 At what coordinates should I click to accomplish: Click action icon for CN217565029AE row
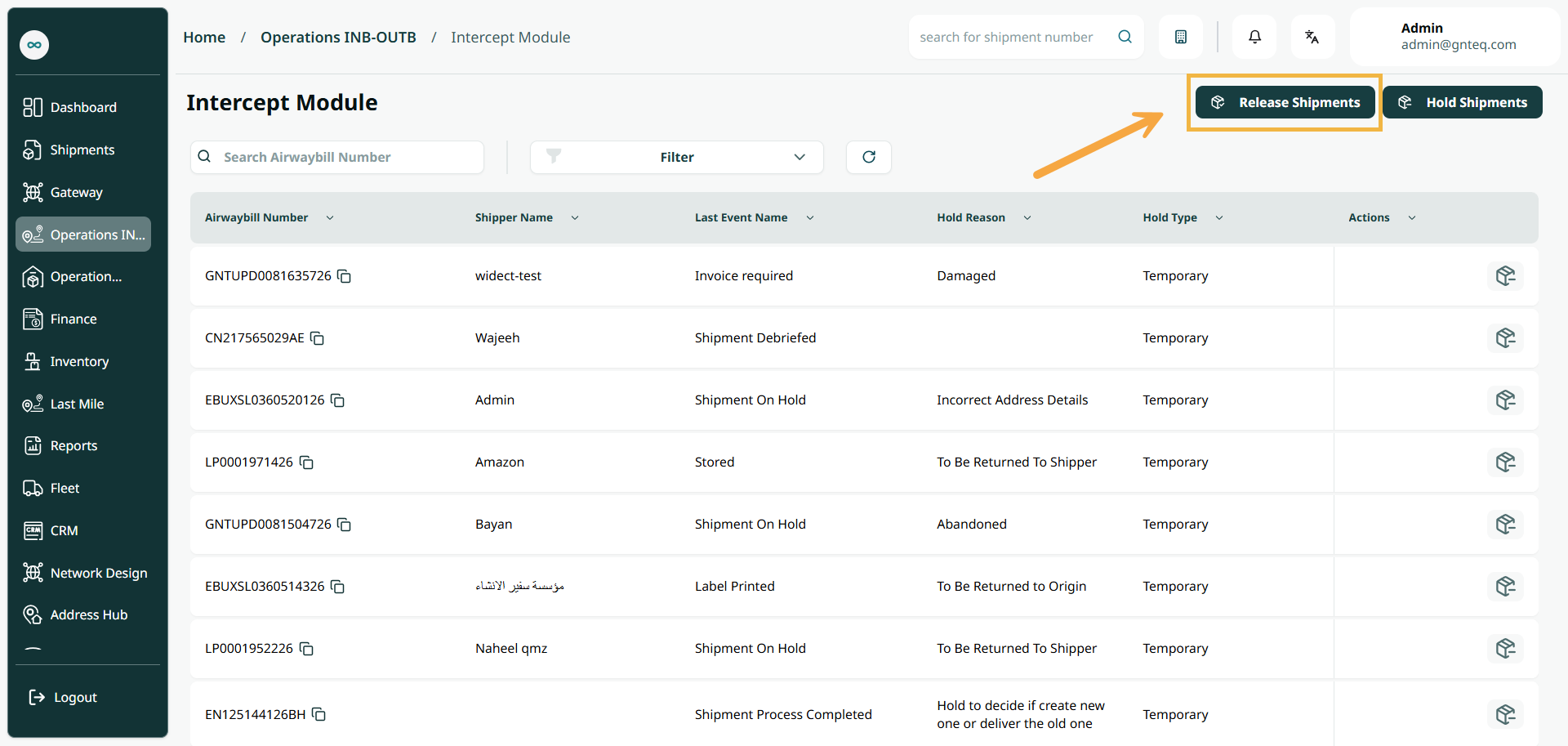[1505, 338]
